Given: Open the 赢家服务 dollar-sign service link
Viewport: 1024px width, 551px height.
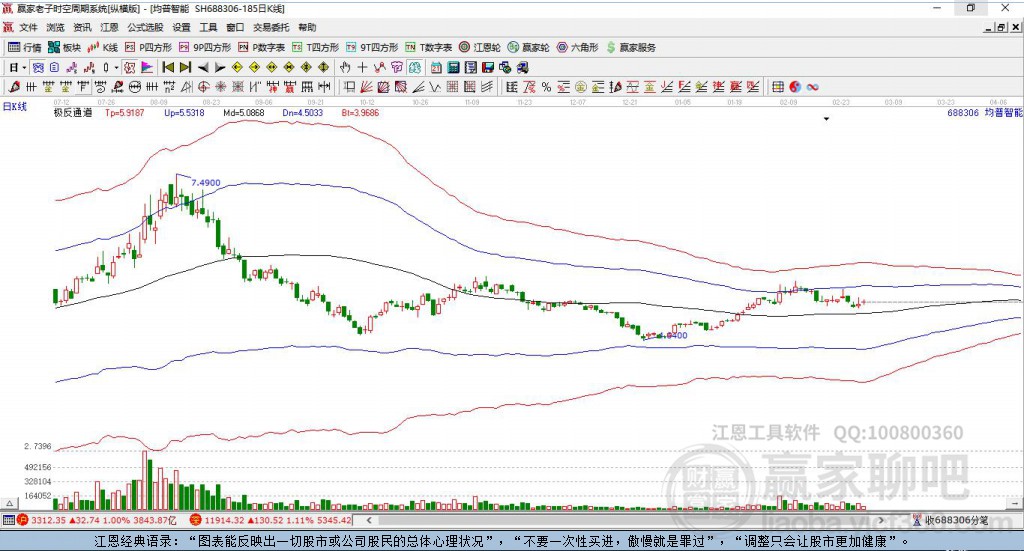Looking at the screenshot, I should click(x=631, y=48).
